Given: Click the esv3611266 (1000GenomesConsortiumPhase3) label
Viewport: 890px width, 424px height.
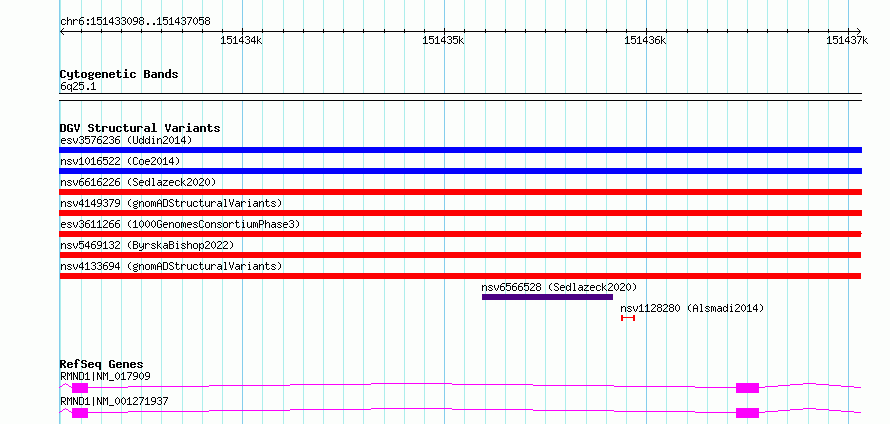Looking at the screenshot, I should (x=180, y=224).
